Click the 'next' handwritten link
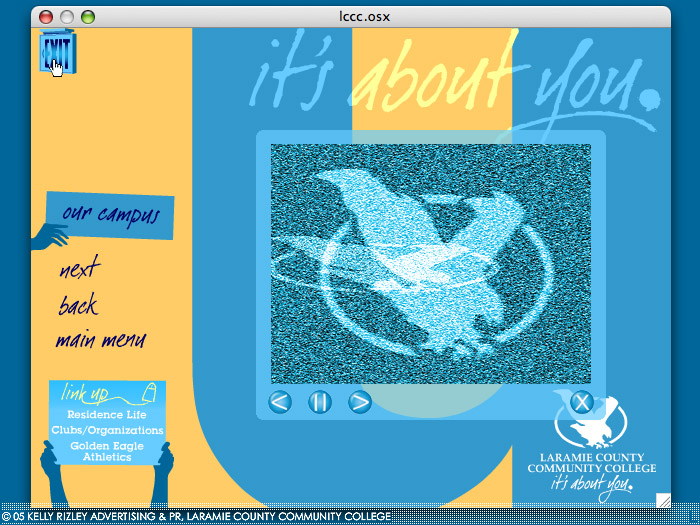 pyautogui.click(x=79, y=267)
